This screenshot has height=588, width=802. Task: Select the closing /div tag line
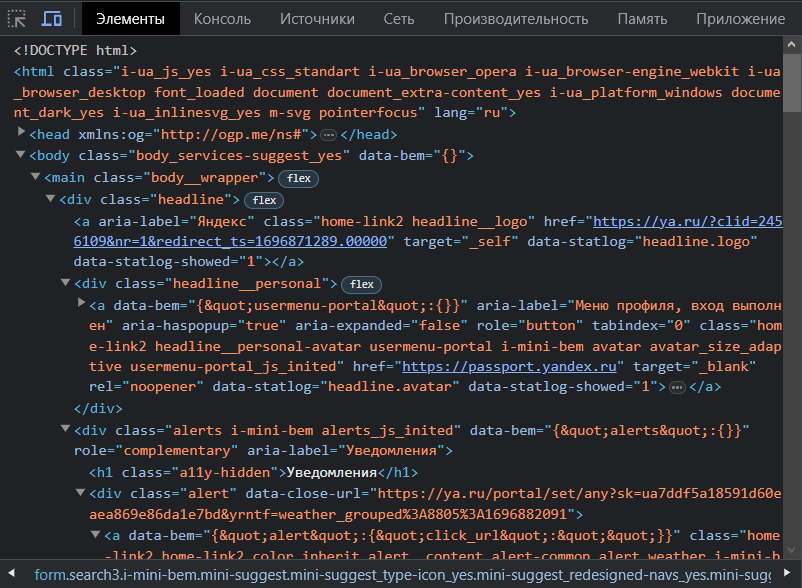pos(98,409)
